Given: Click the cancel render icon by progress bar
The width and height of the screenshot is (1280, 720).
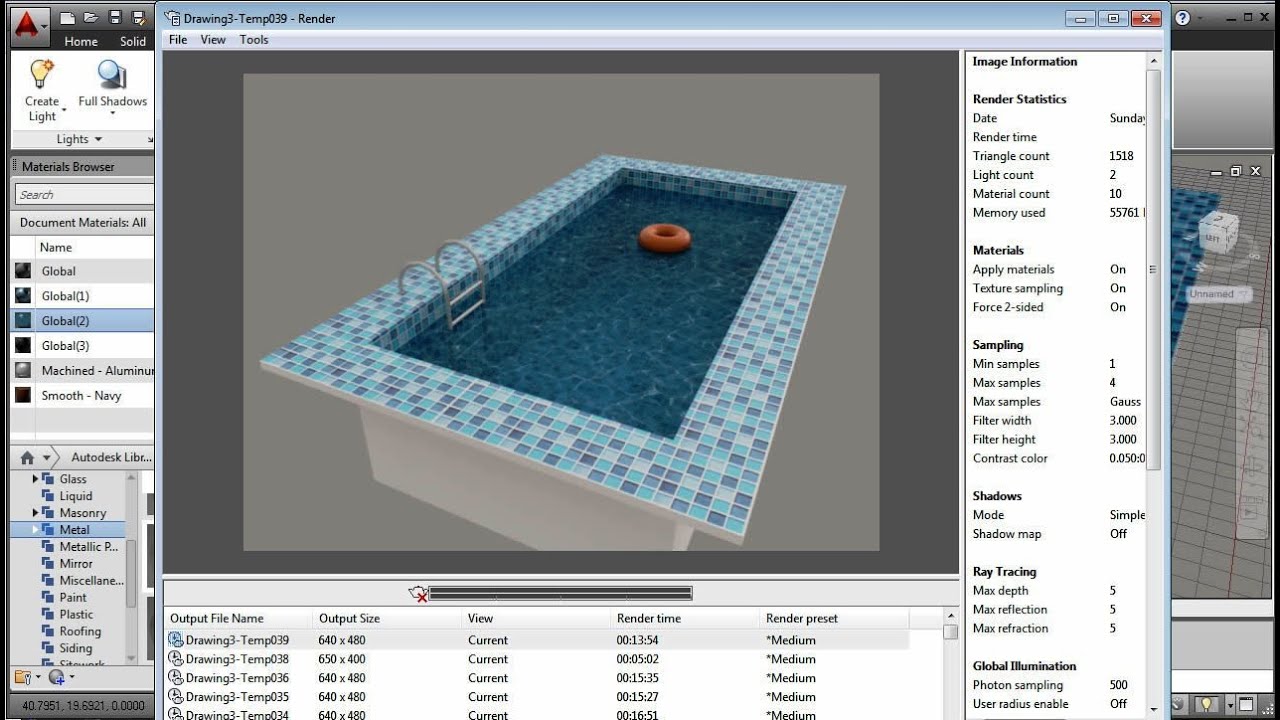Looking at the screenshot, I should [x=418, y=594].
